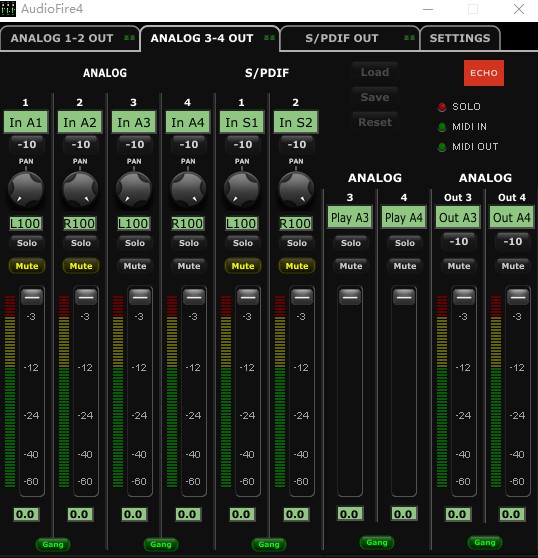Click the red SOLO indicator light
The width and height of the screenshot is (538, 558).
pyautogui.click(x=442, y=107)
